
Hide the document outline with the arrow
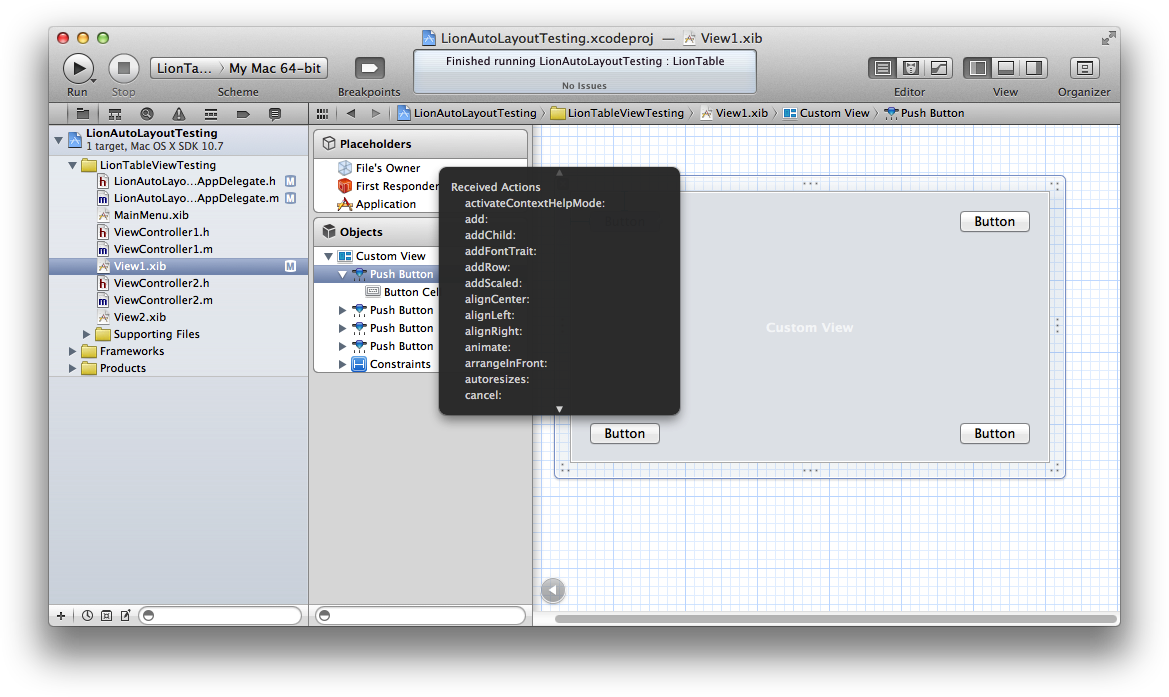click(x=552, y=590)
